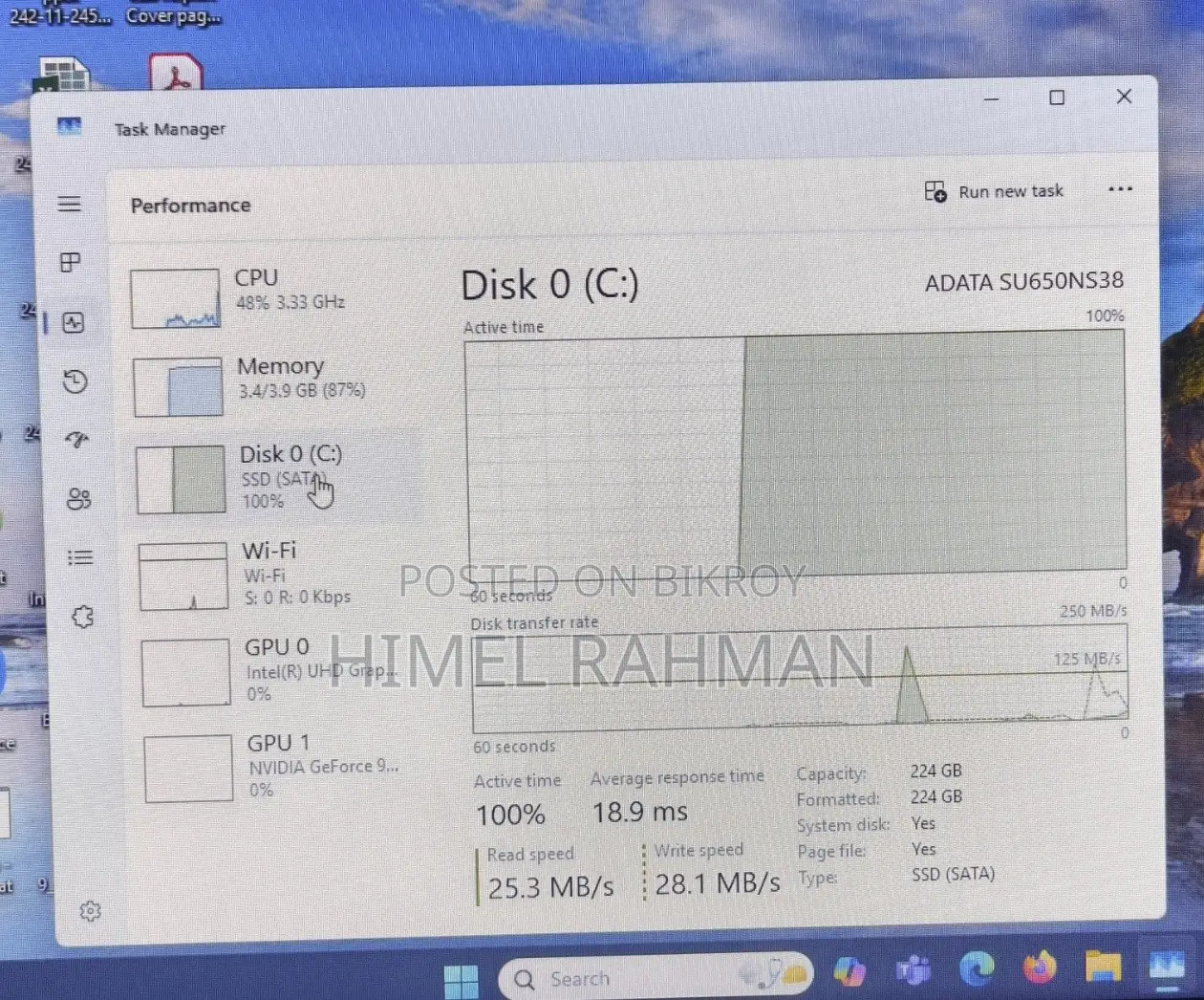Open Task Manager settings gear
Image resolution: width=1204 pixels, height=1000 pixels.
(x=91, y=911)
